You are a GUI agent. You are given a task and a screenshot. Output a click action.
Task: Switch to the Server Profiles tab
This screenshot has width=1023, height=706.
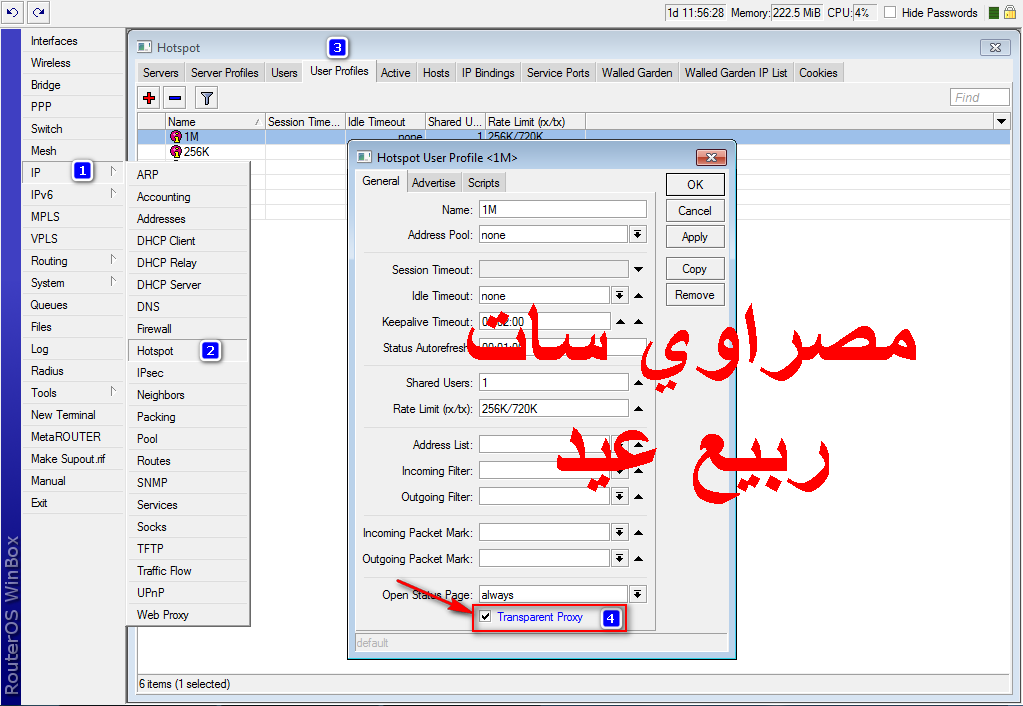(x=224, y=72)
